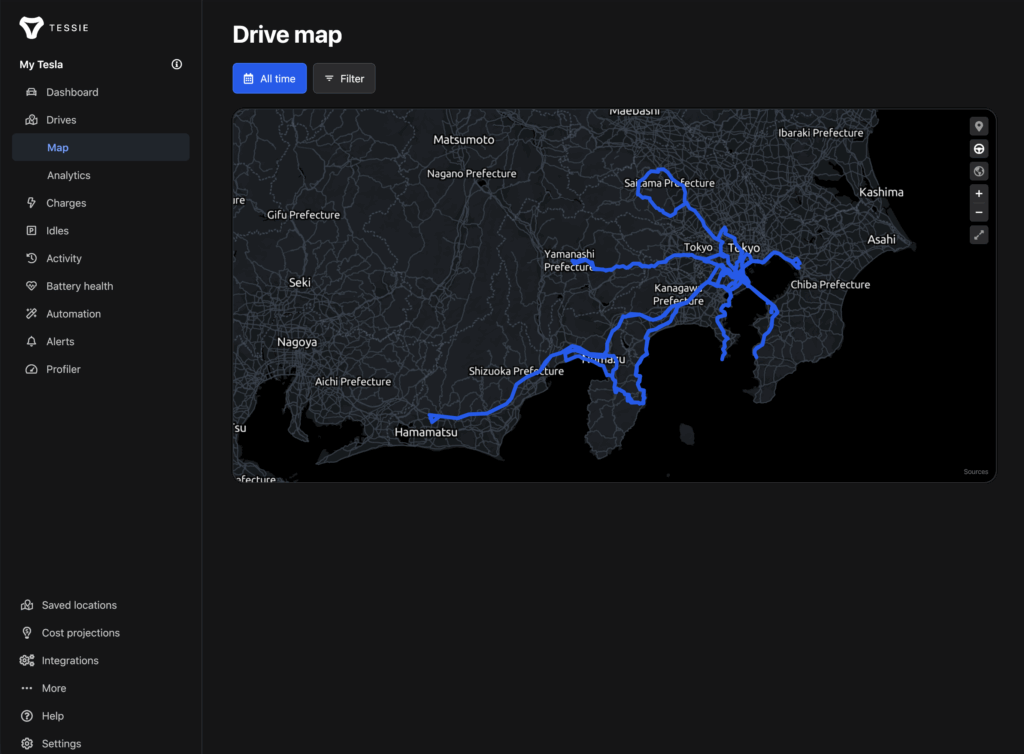Viewport: 1024px width, 754px height.
Task: Zoom in on the drive map
Action: point(978,193)
